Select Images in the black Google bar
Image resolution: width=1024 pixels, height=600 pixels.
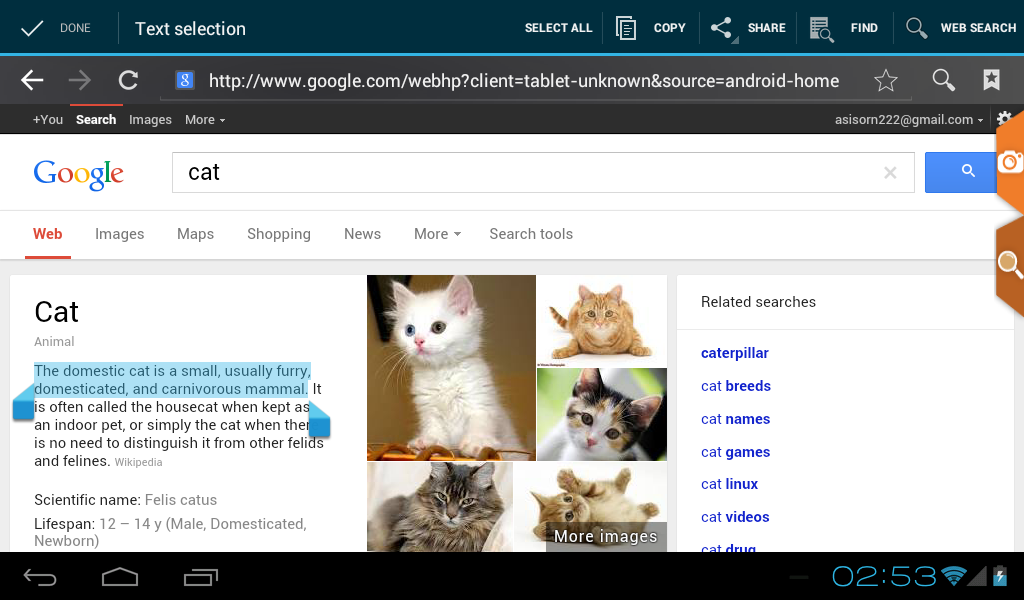(150, 119)
